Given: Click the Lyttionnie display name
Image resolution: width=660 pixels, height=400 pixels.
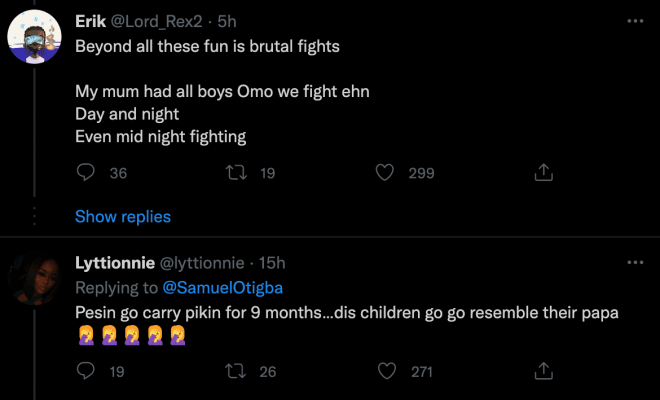Looking at the screenshot, I should click(115, 263).
